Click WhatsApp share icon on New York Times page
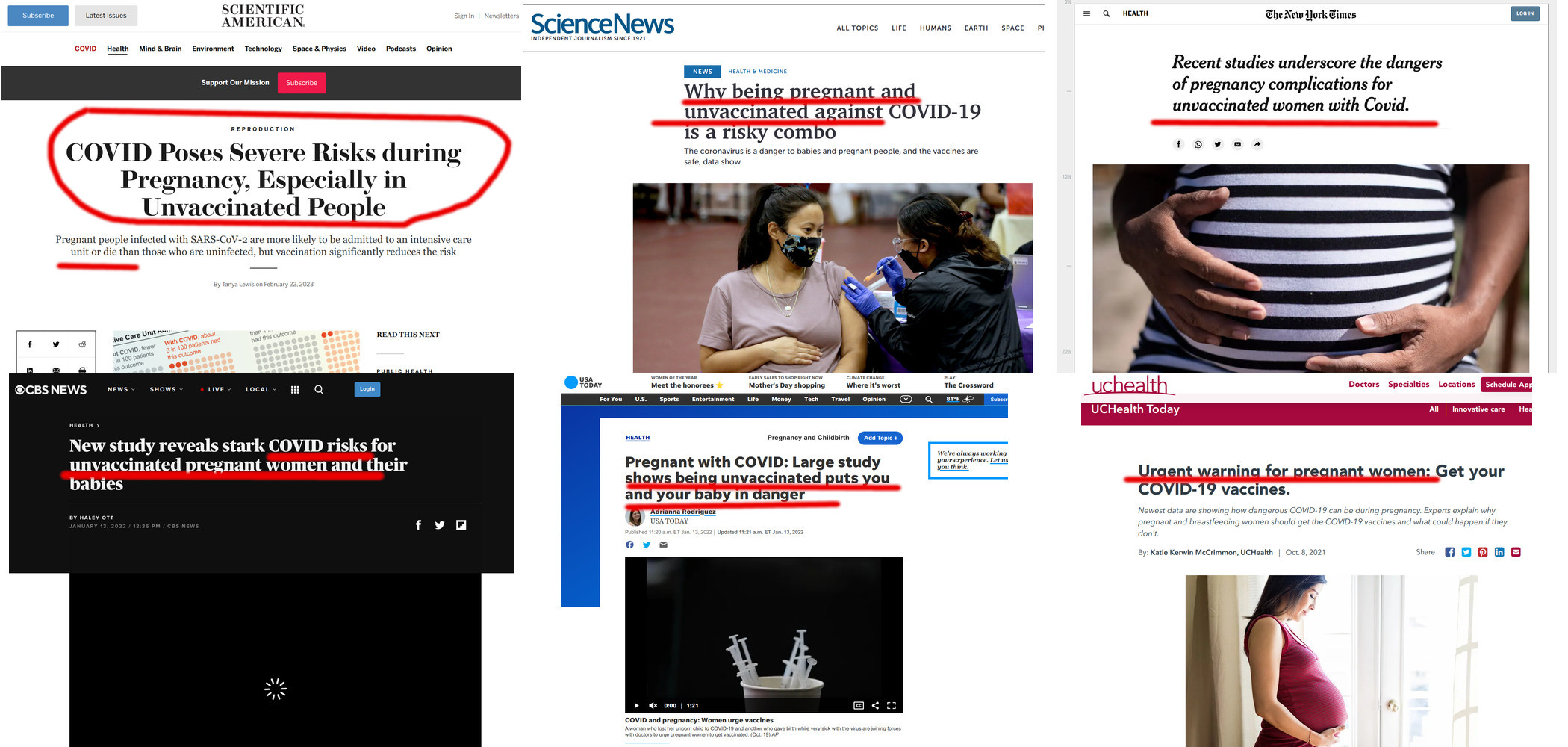The height and width of the screenshot is (747, 1568). (x=1198, y=144)
